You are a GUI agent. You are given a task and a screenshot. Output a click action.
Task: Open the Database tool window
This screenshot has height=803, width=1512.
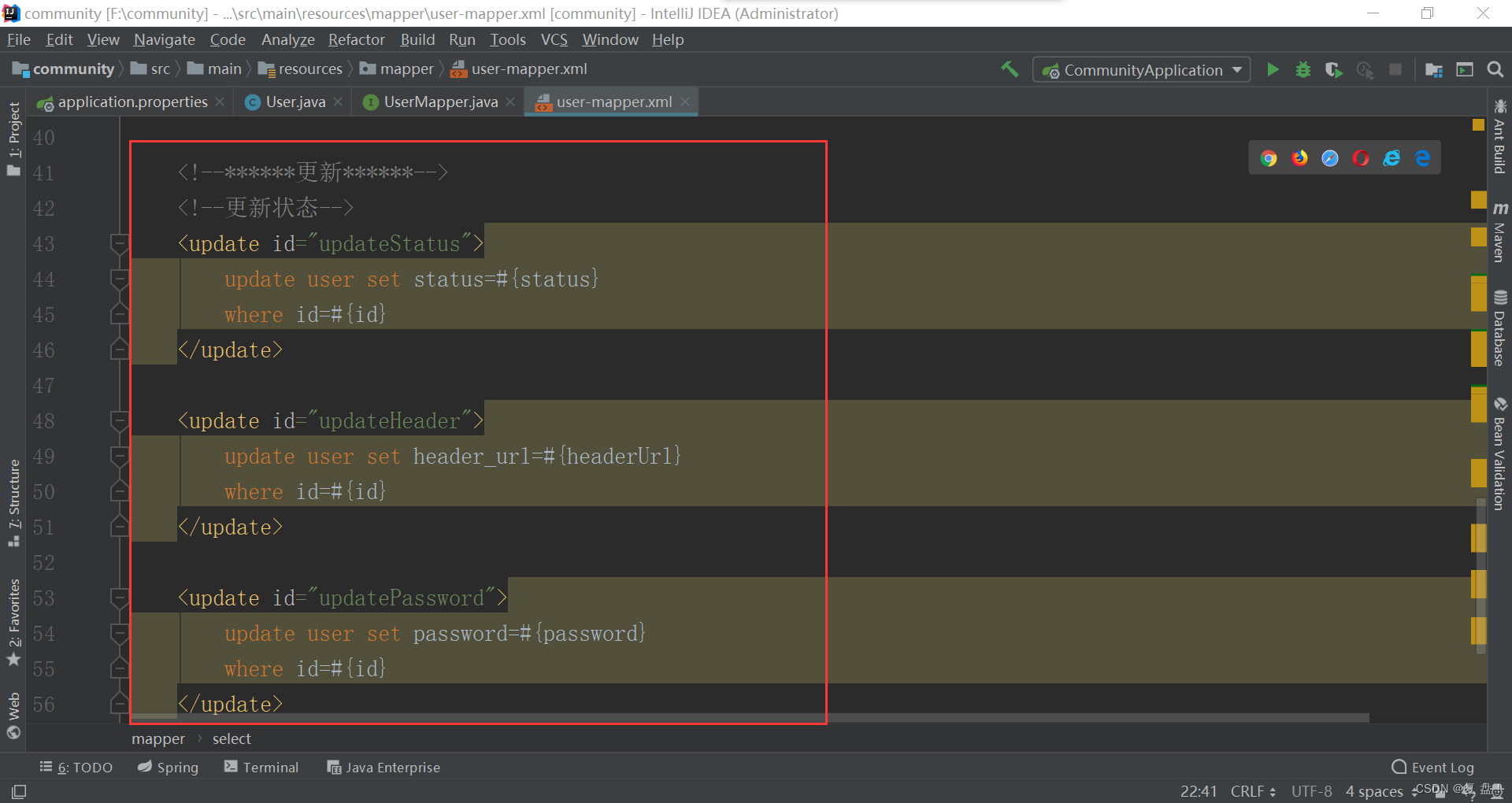coord(1499,329)
